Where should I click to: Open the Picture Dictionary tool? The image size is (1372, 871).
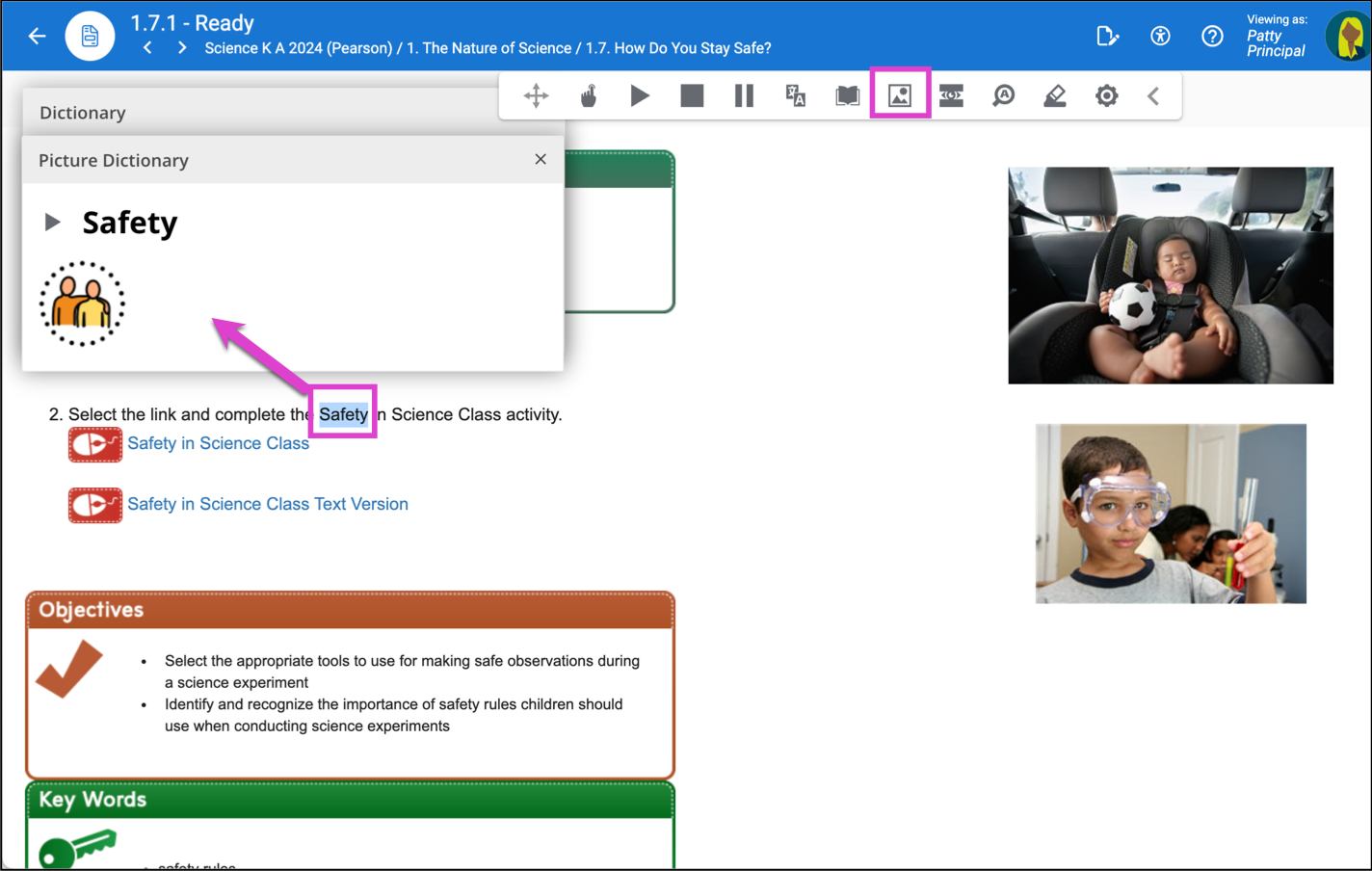(x=900, y=95)
